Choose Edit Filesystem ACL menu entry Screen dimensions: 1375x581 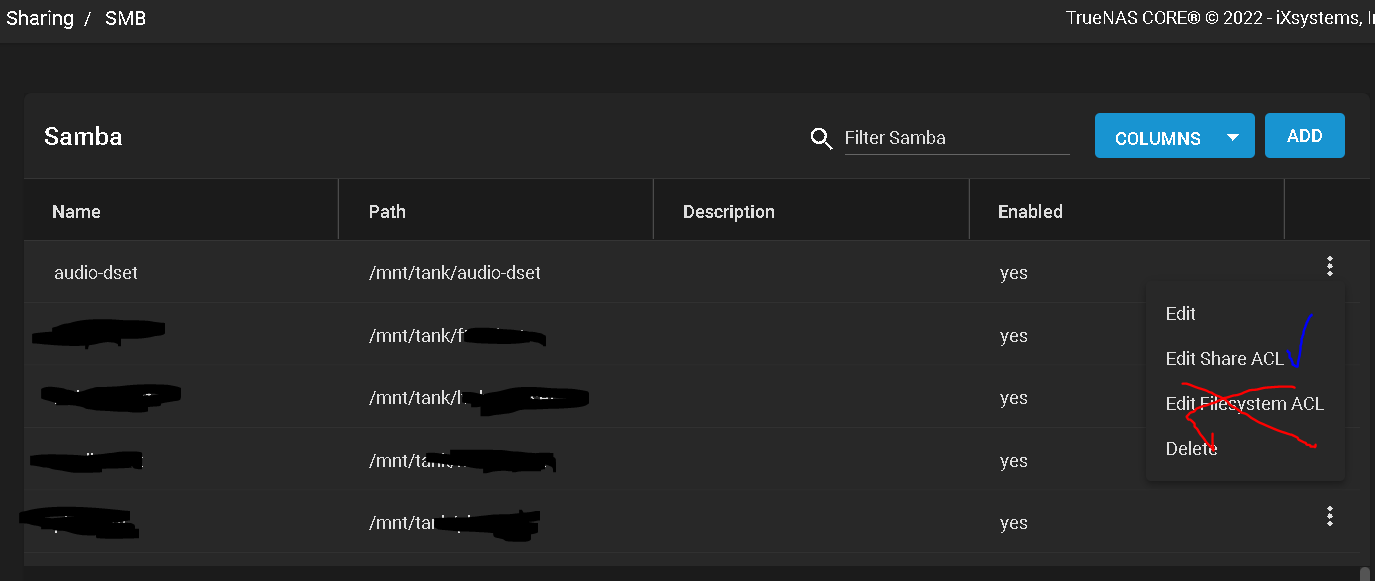pos(1246,404)
